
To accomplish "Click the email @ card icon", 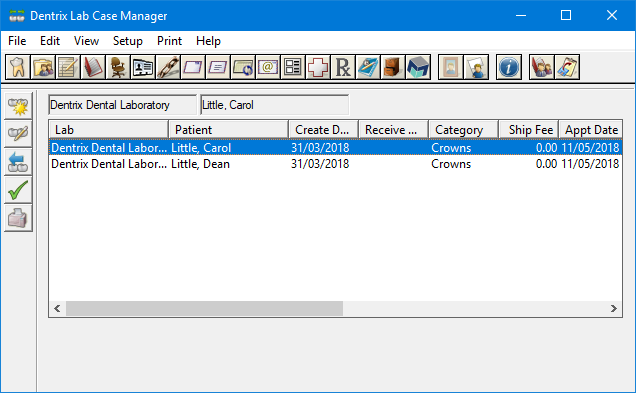I will (x=268, y=67).
